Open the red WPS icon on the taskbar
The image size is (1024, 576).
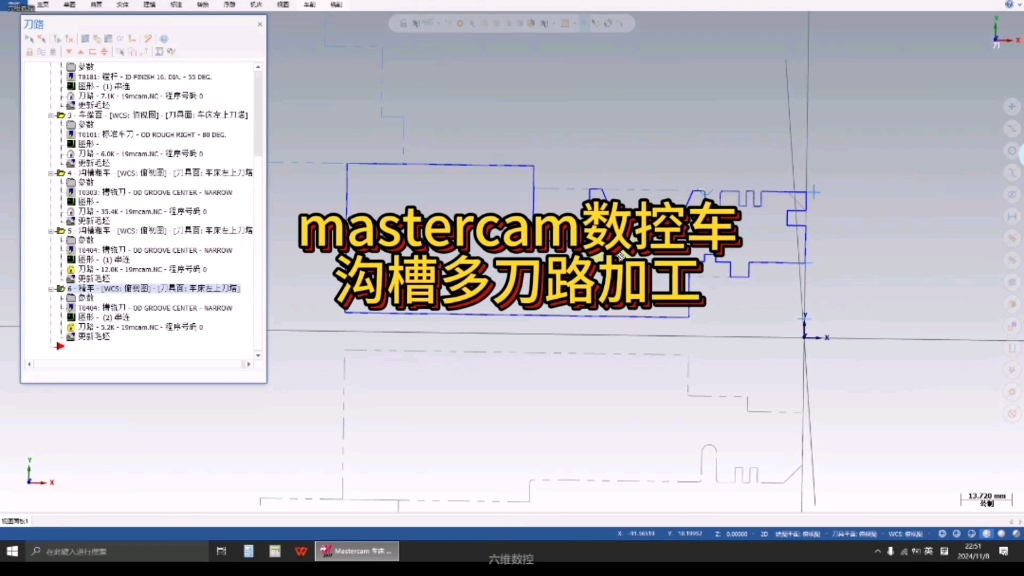[301, 551]
